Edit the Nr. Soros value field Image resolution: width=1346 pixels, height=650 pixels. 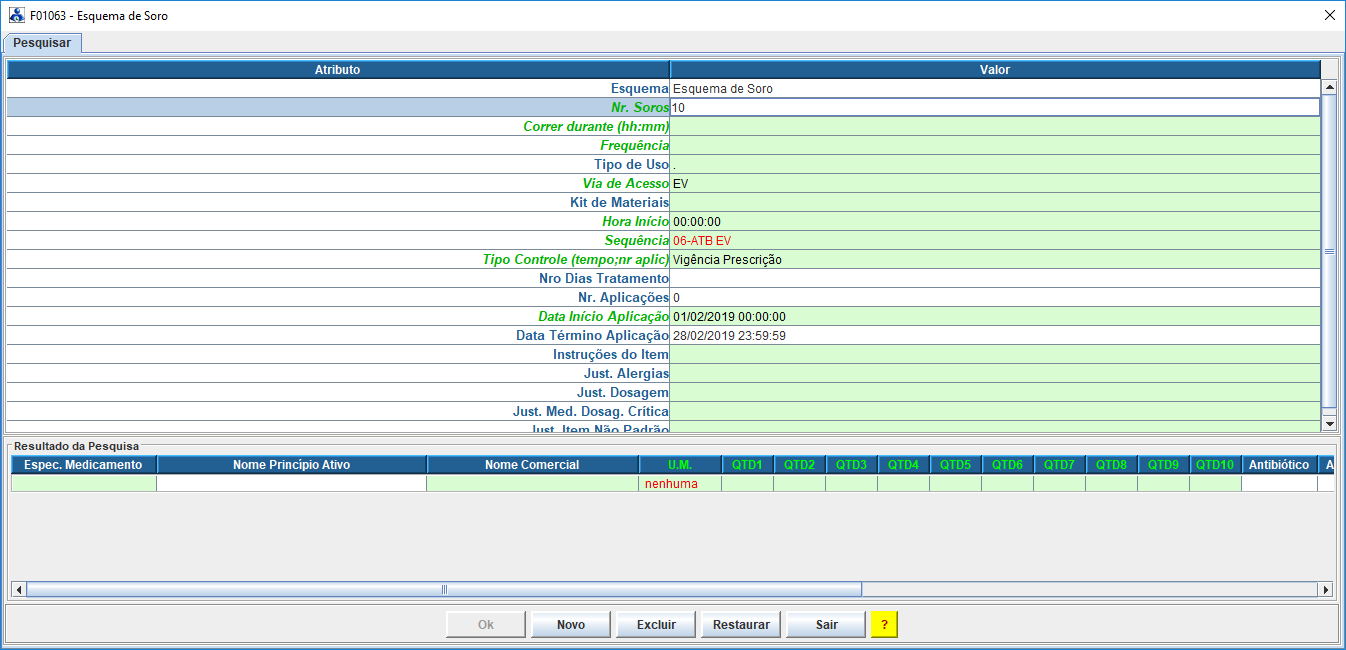(x=994, y=108)
